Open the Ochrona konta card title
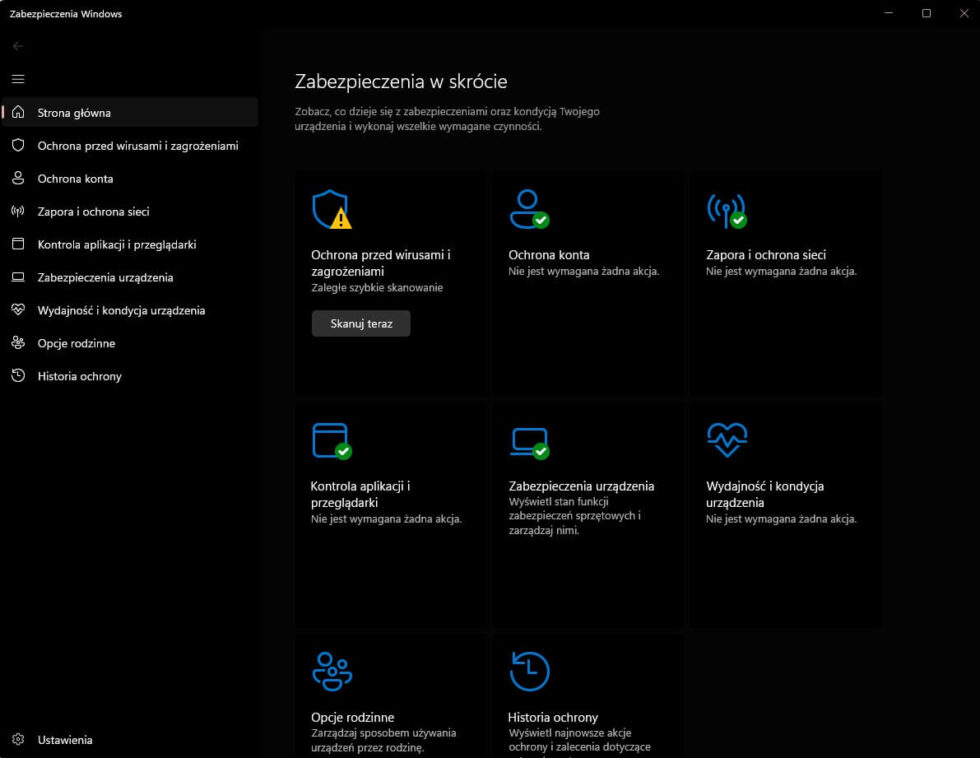The image size is (980, 758). click(549, 255)
